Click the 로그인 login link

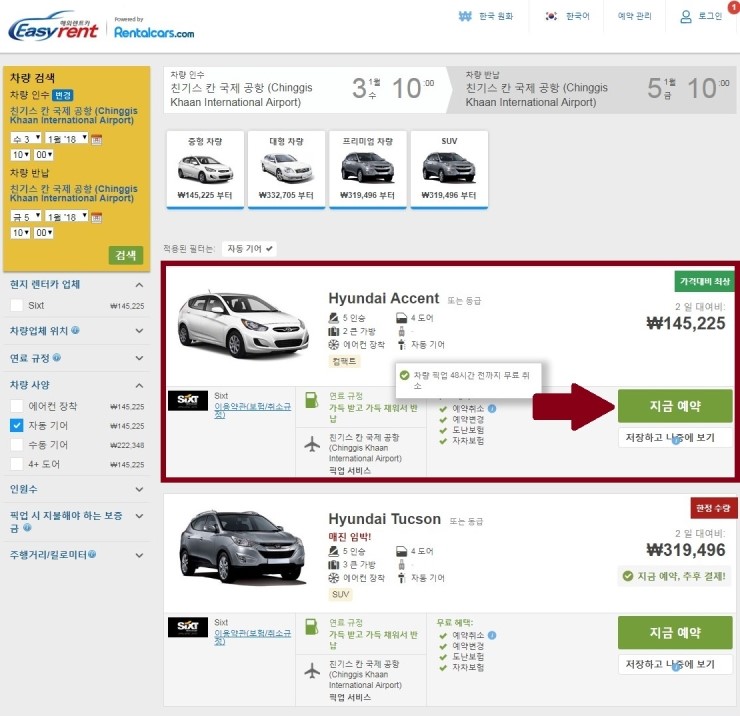point(710,16)
